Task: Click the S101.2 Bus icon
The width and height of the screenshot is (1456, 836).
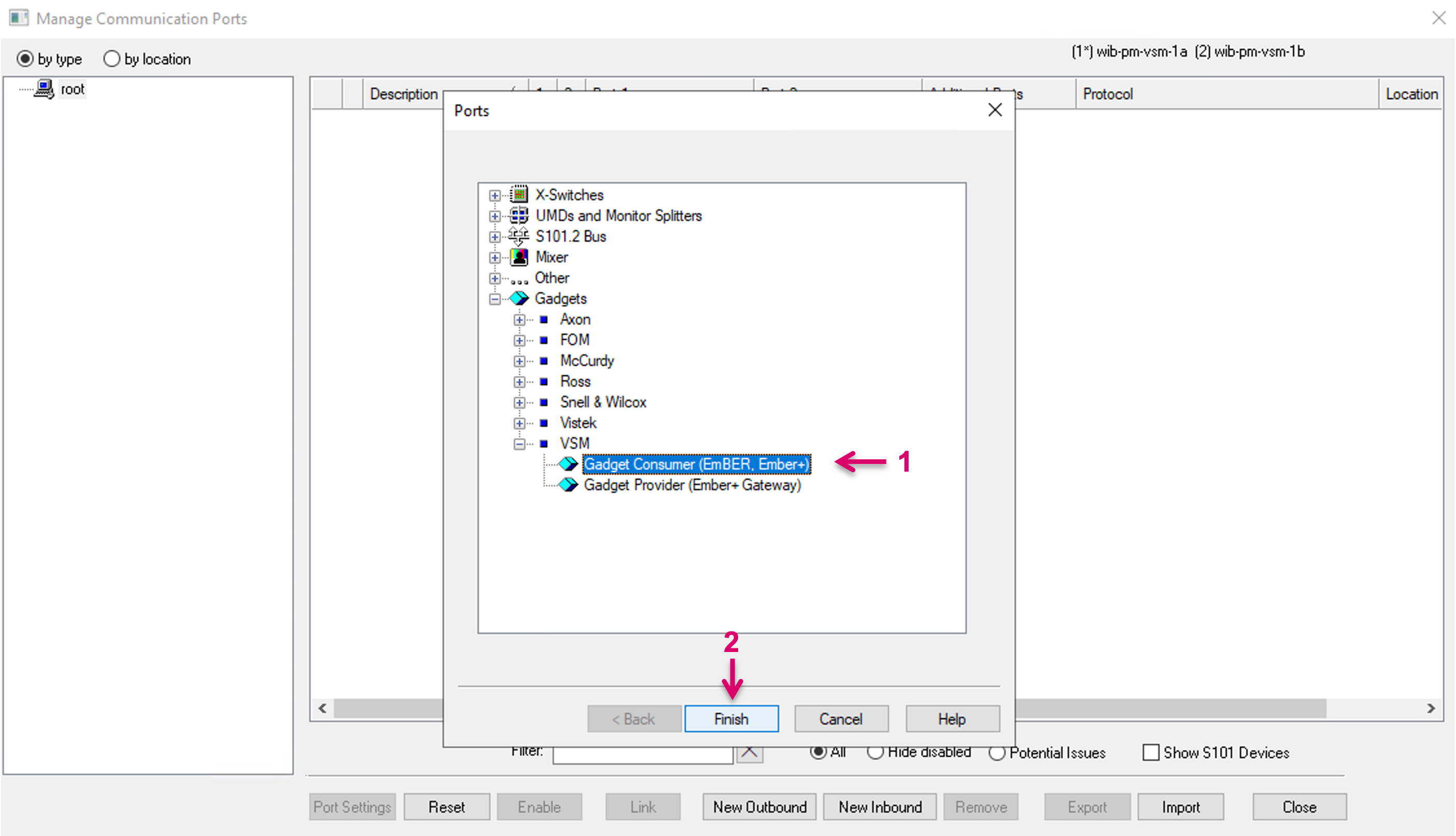Action: pyautogui.click(x=519, y=236)
